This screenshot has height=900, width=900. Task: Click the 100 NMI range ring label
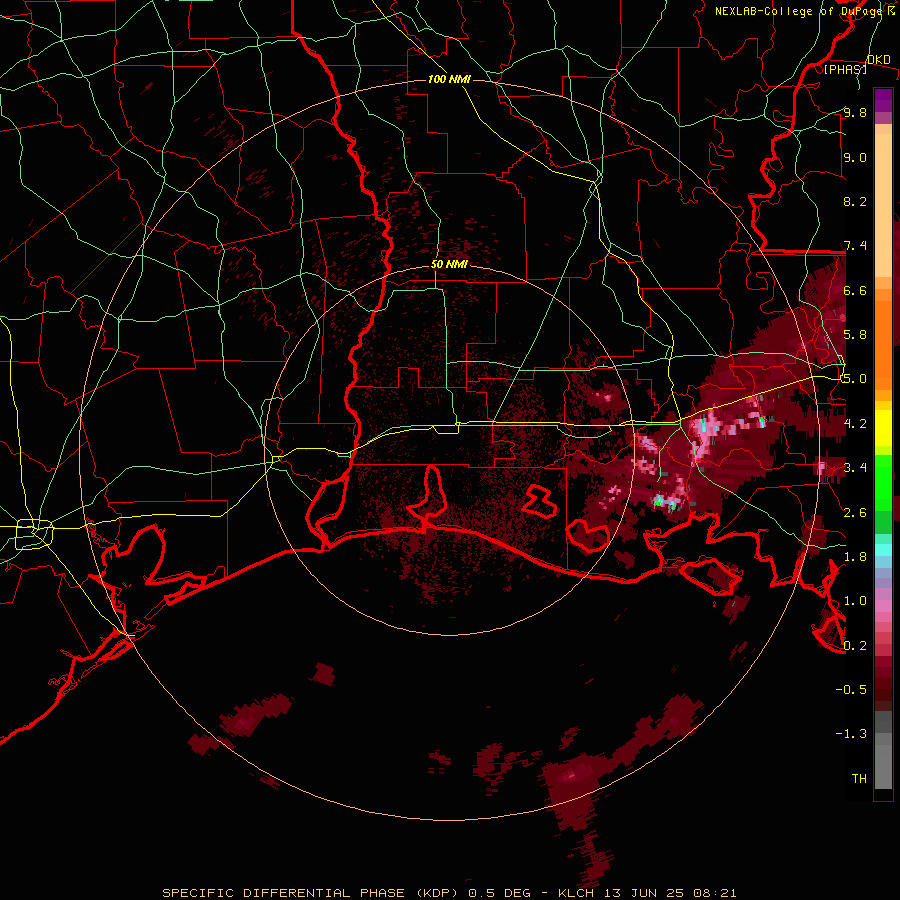[449, 79]
